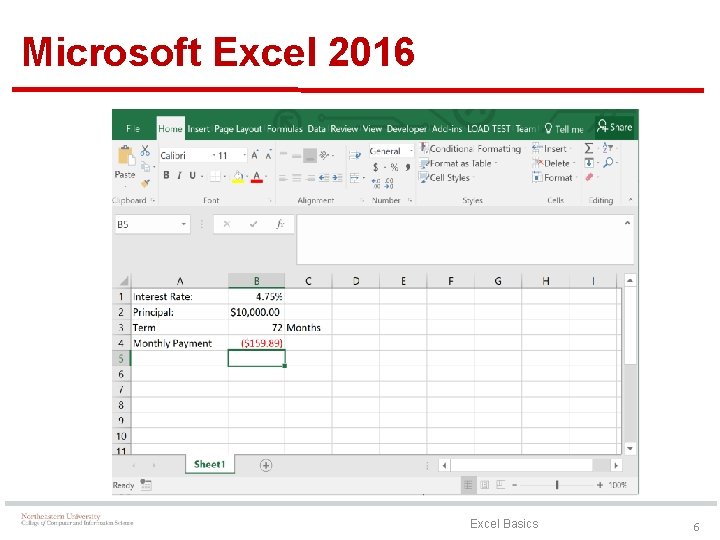Switch to Page Layout view icon
720x540 pixels.
pyautogui.click(x=484, y=485)
